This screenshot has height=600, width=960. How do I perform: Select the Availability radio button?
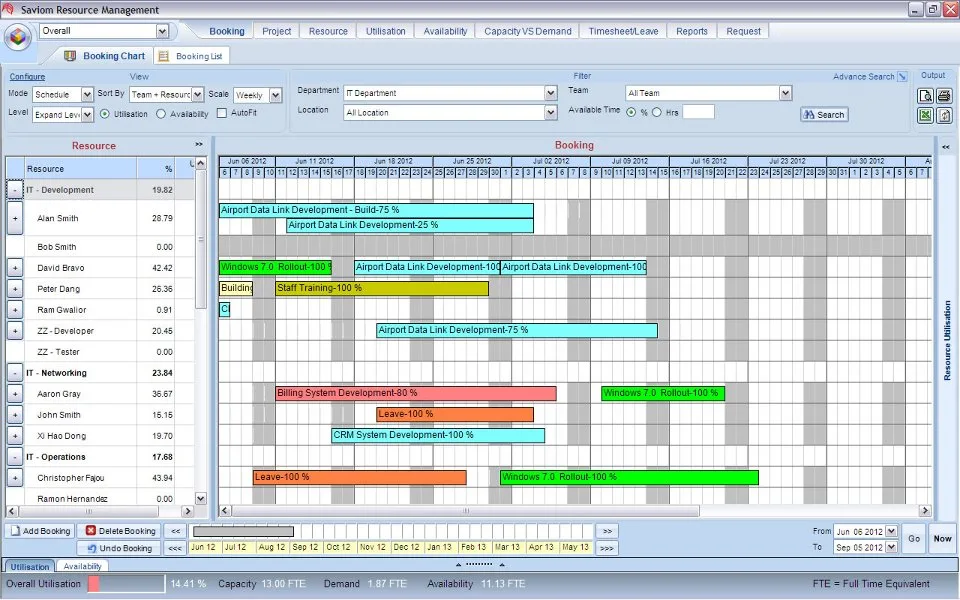point(161,114)
